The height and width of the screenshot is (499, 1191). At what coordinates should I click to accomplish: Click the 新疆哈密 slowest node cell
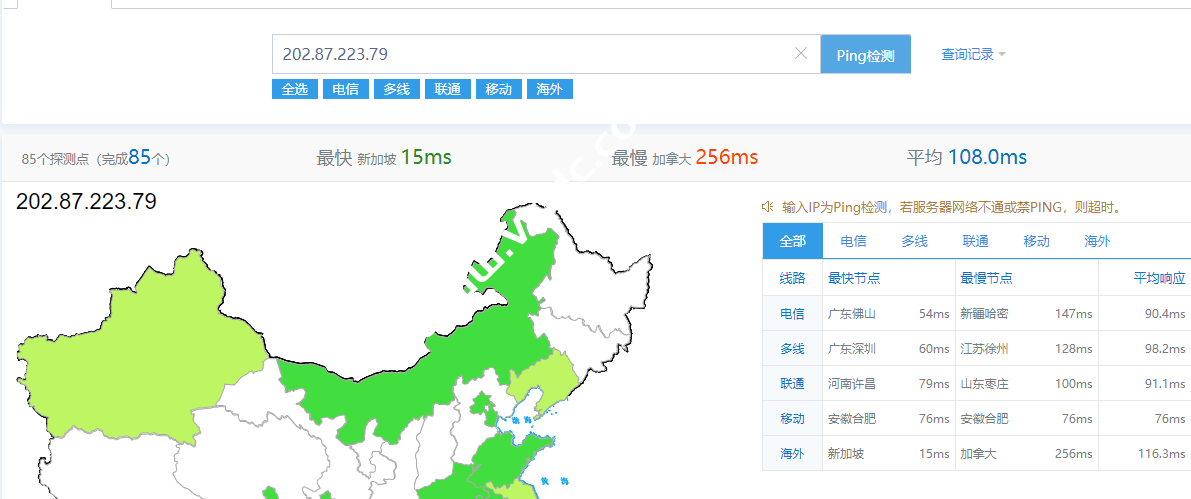984,314
